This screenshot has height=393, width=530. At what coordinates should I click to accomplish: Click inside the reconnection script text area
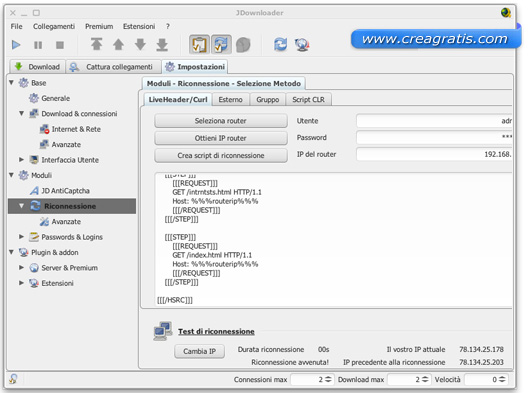pyautogui.click(x=334, y=239)
